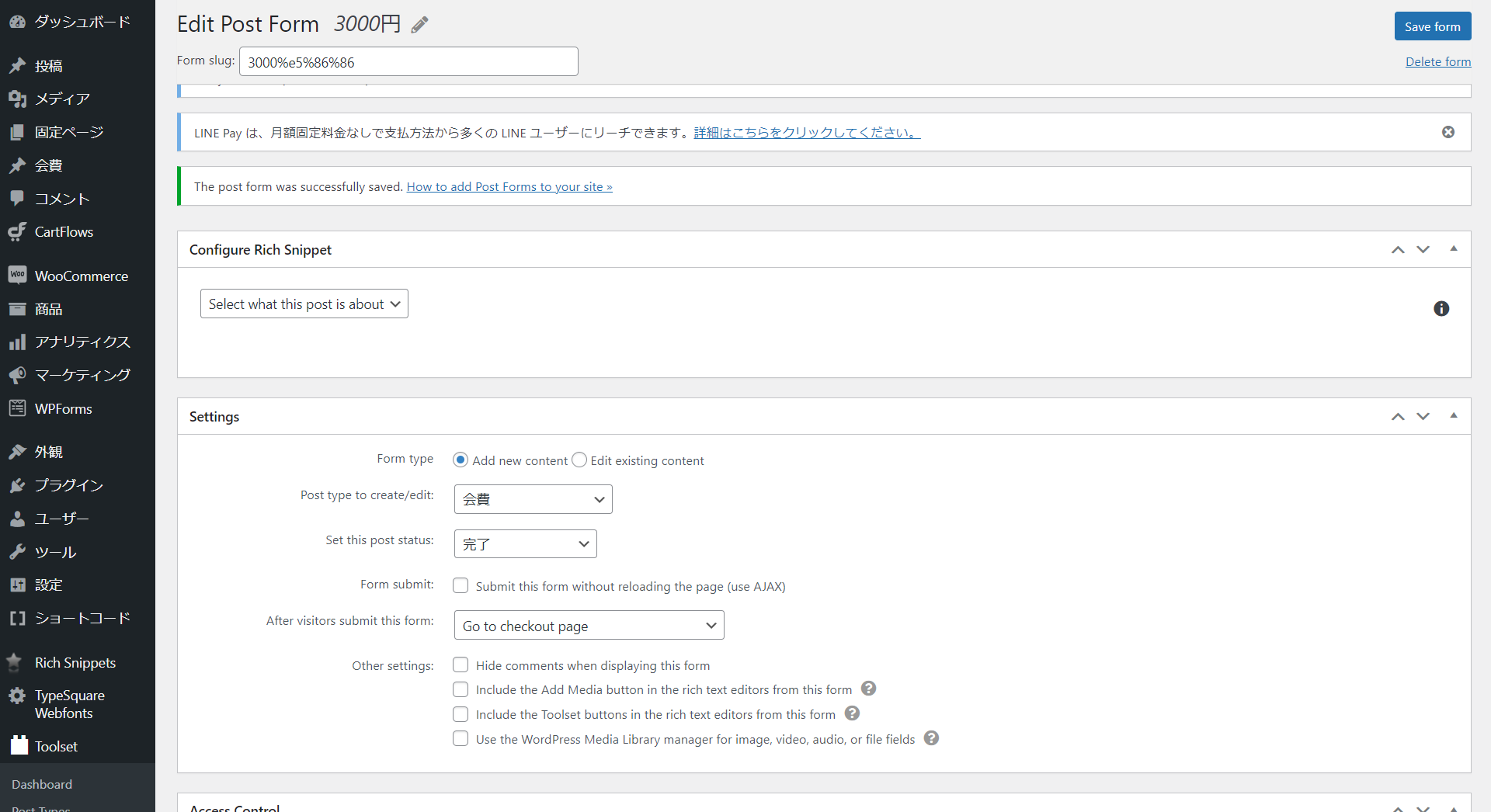Move Settings panel up
Image resolution: width=1491 pixels, height=812 pixels.
click(1398, 416)
